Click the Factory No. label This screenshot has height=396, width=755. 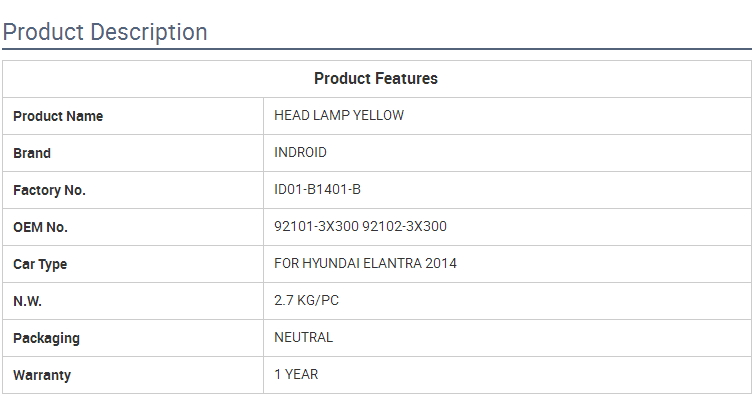49,190
